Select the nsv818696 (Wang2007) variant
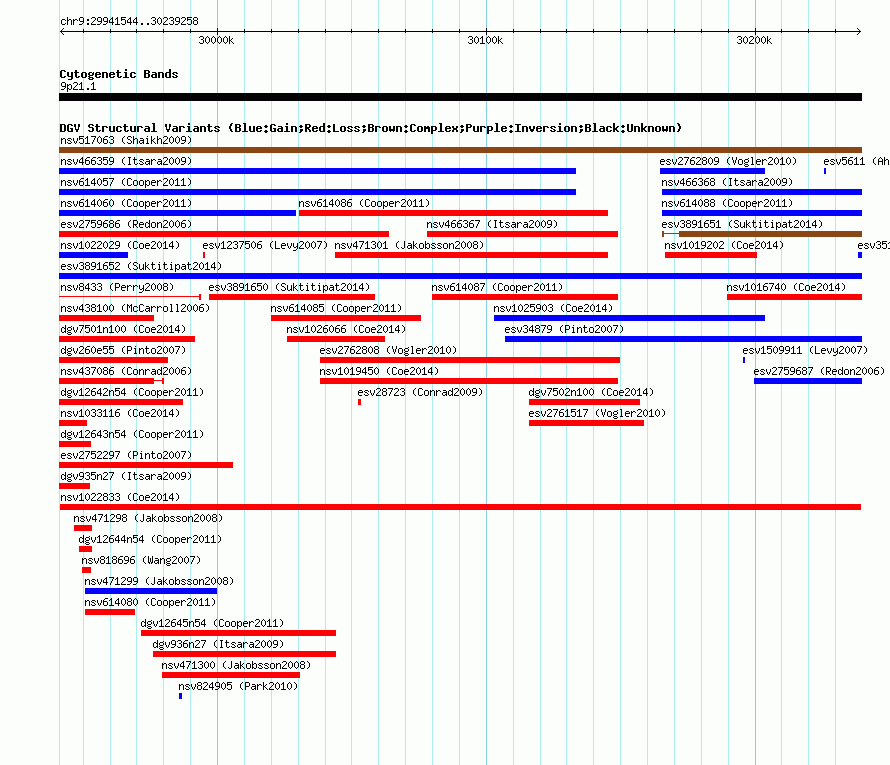 click(x=86, y=570)
